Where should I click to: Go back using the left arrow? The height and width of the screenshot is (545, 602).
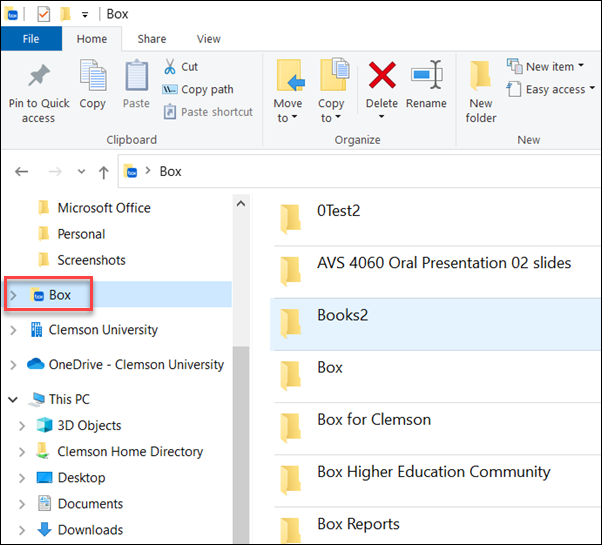22,172
